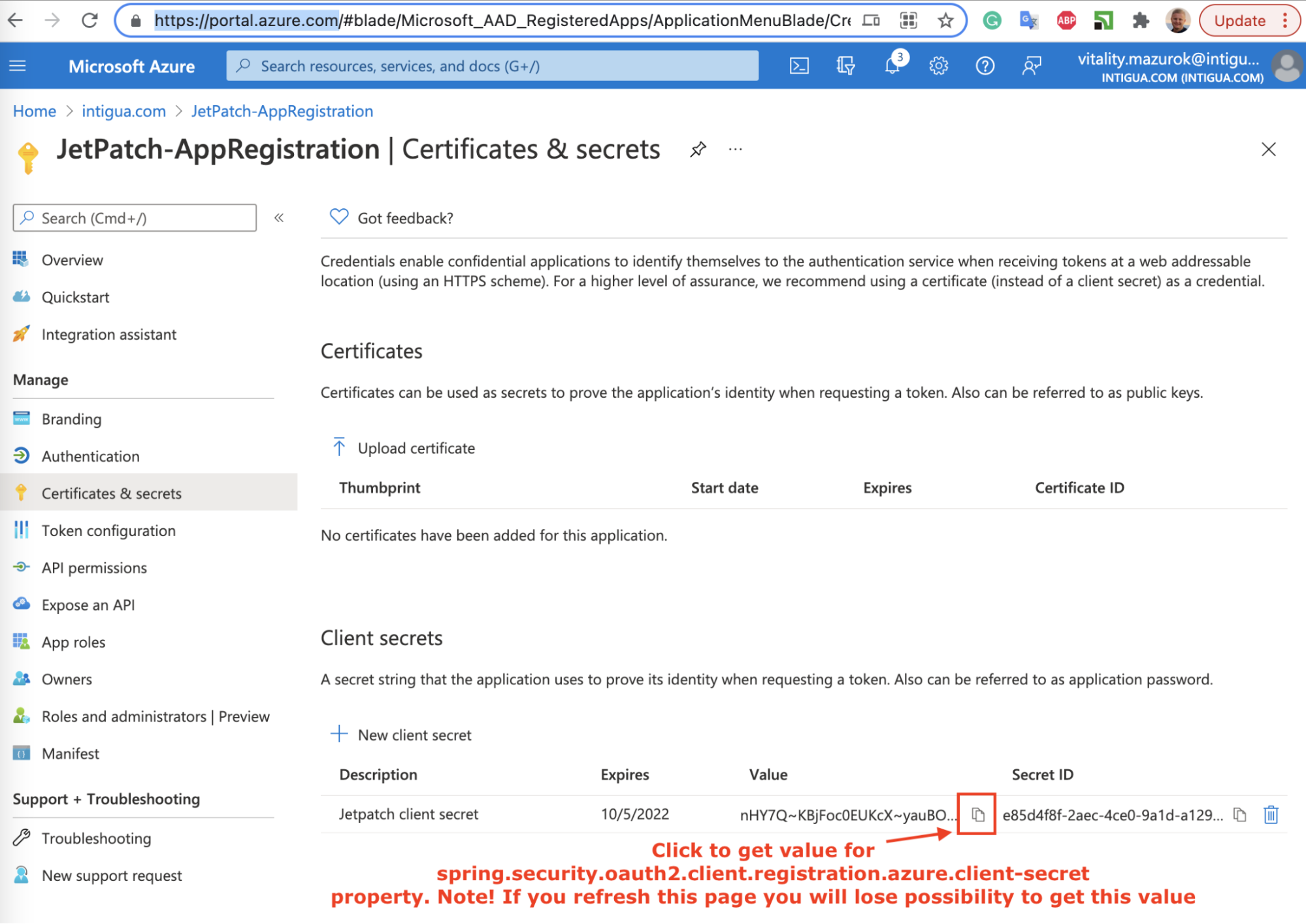Open the Azure portal hamburger menu
The image size is (1306, 924).
tap(18, 66)
